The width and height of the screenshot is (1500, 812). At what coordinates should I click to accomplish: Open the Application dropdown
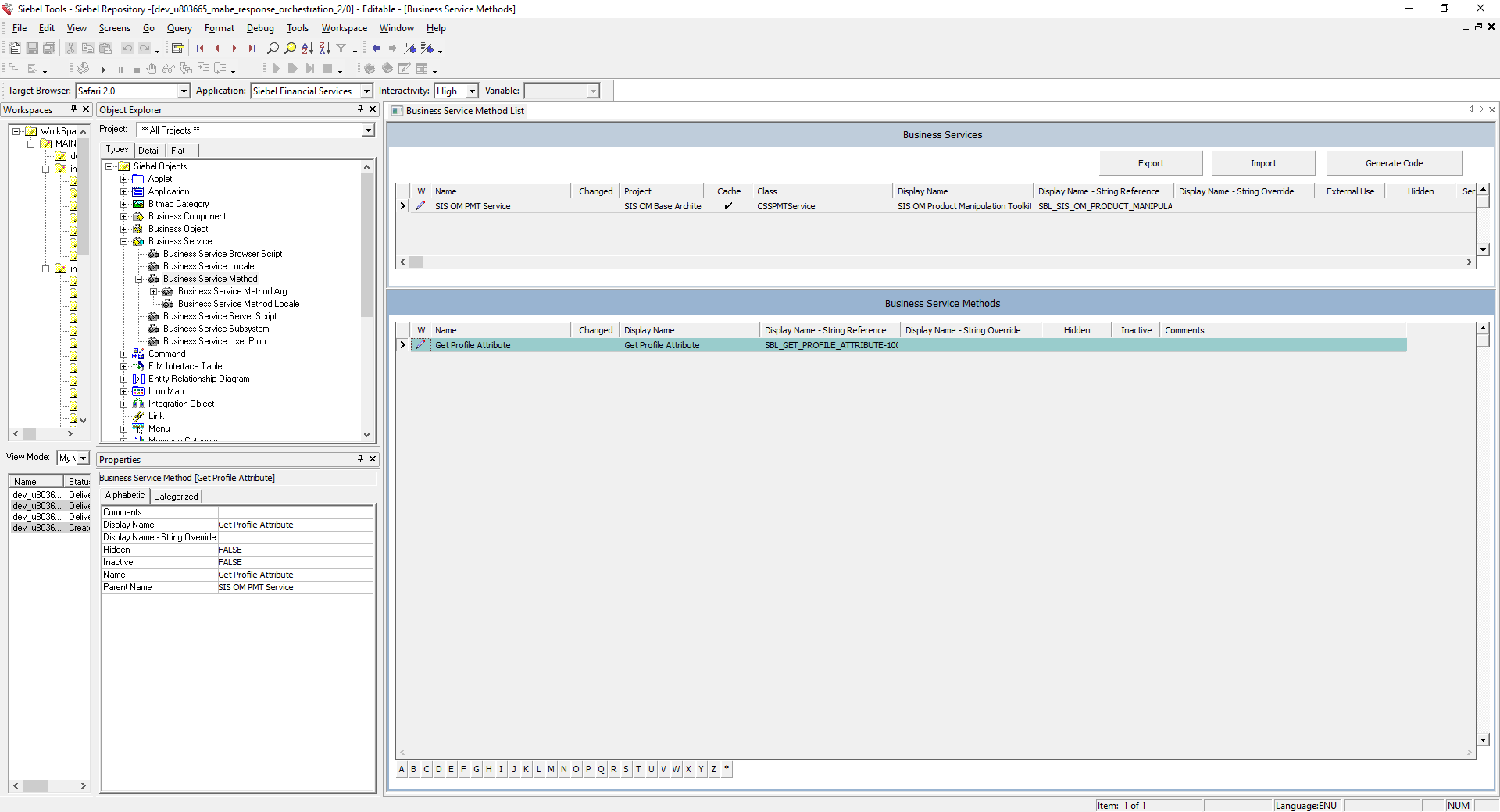366,91
